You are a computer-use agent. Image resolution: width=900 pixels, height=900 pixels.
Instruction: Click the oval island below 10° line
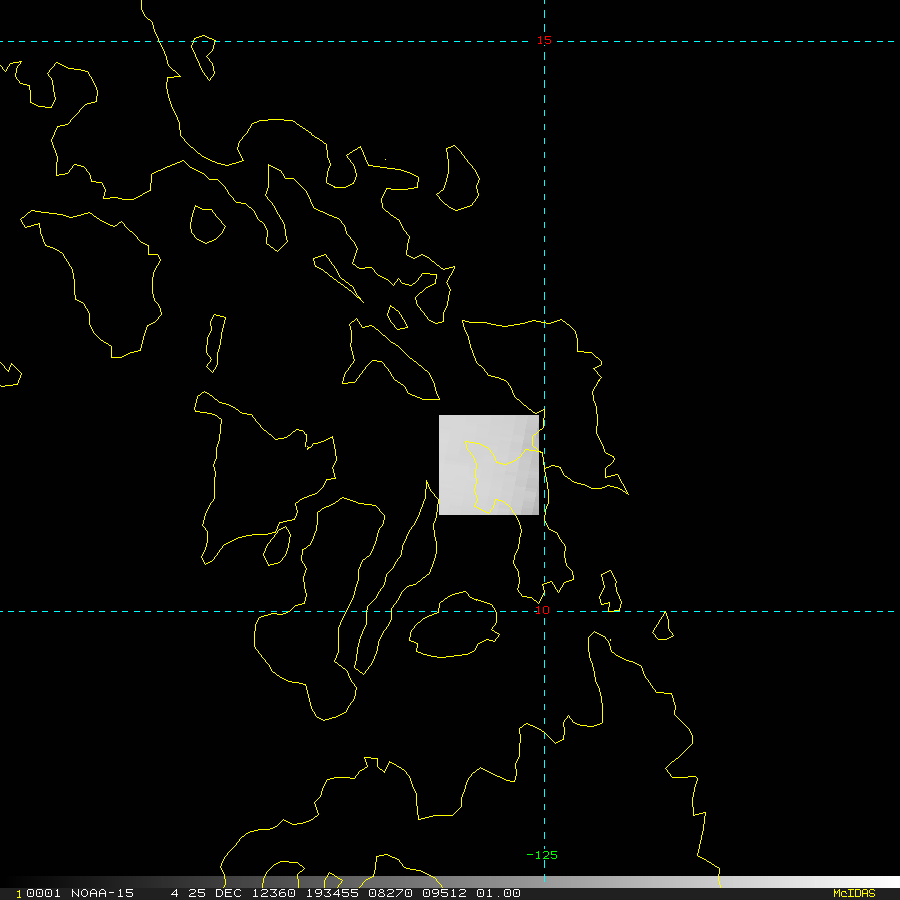[x=455, y=630]
